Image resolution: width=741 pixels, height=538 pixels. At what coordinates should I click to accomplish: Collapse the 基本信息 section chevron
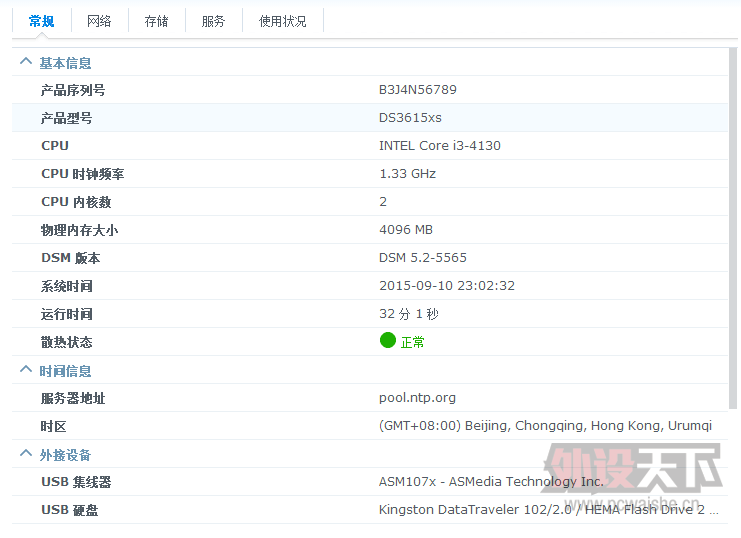point(26,62)
